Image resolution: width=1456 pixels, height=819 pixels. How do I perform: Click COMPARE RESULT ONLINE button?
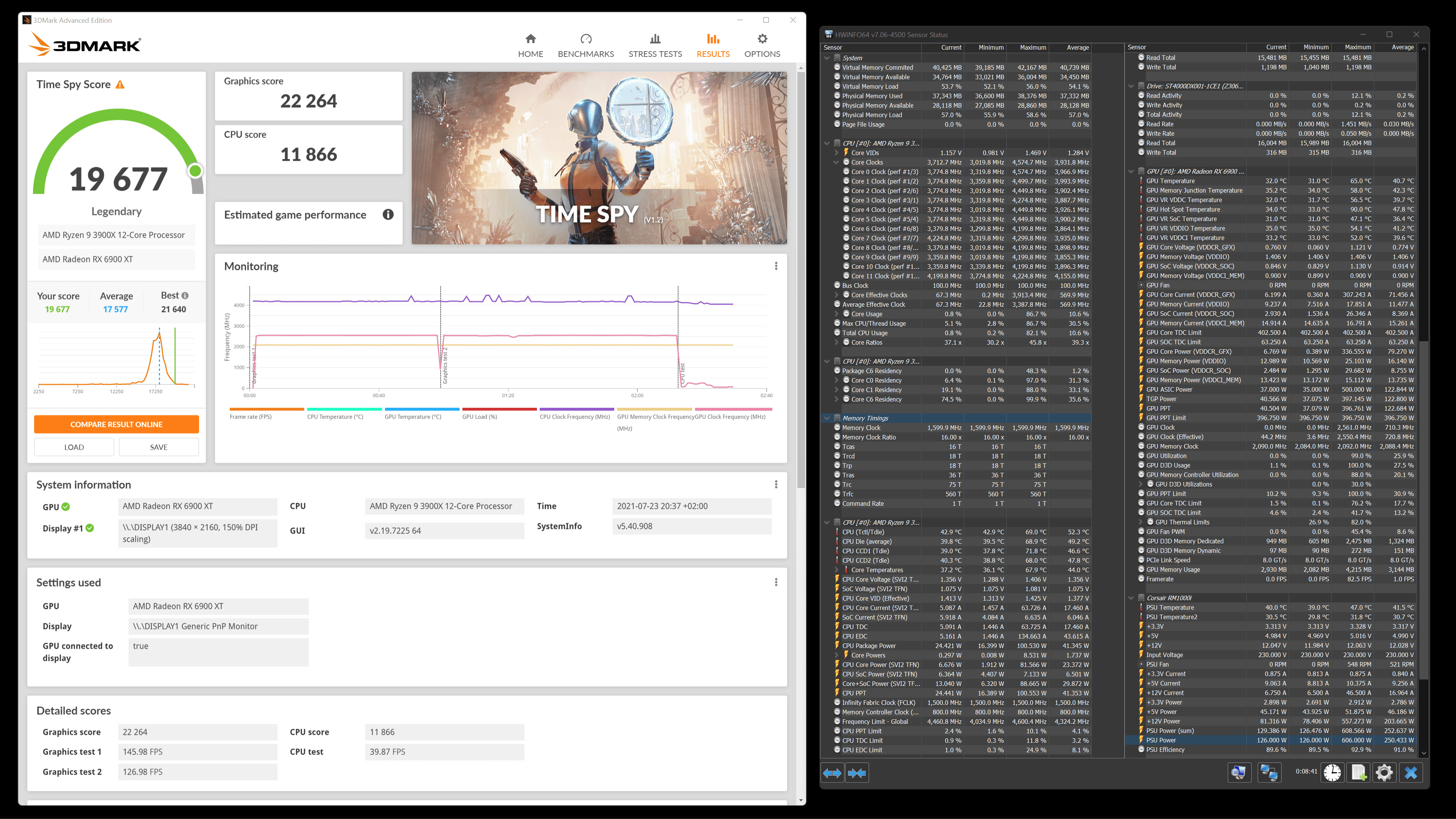tap(116, 424)
